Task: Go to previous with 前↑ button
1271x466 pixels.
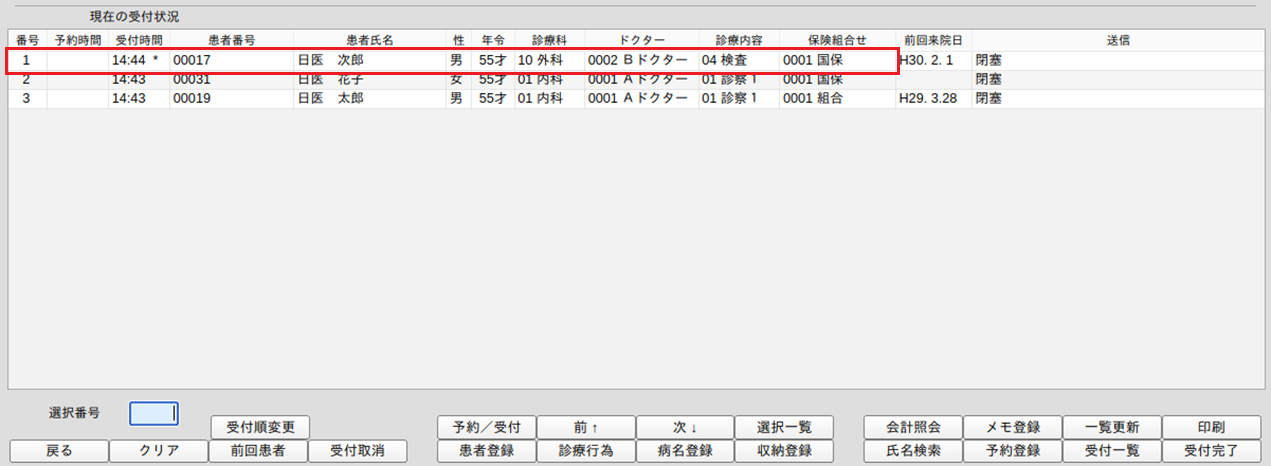Action: [x=586, y=427]
